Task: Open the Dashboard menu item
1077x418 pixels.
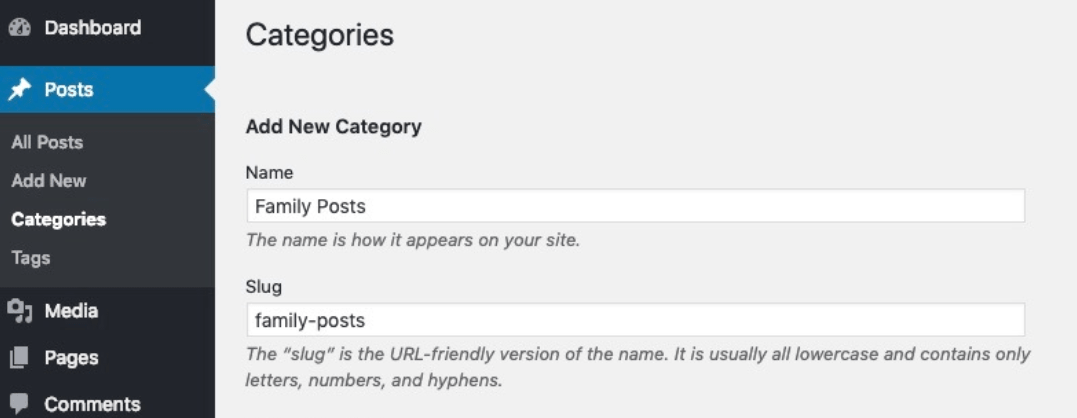Action: coord(93,27)
